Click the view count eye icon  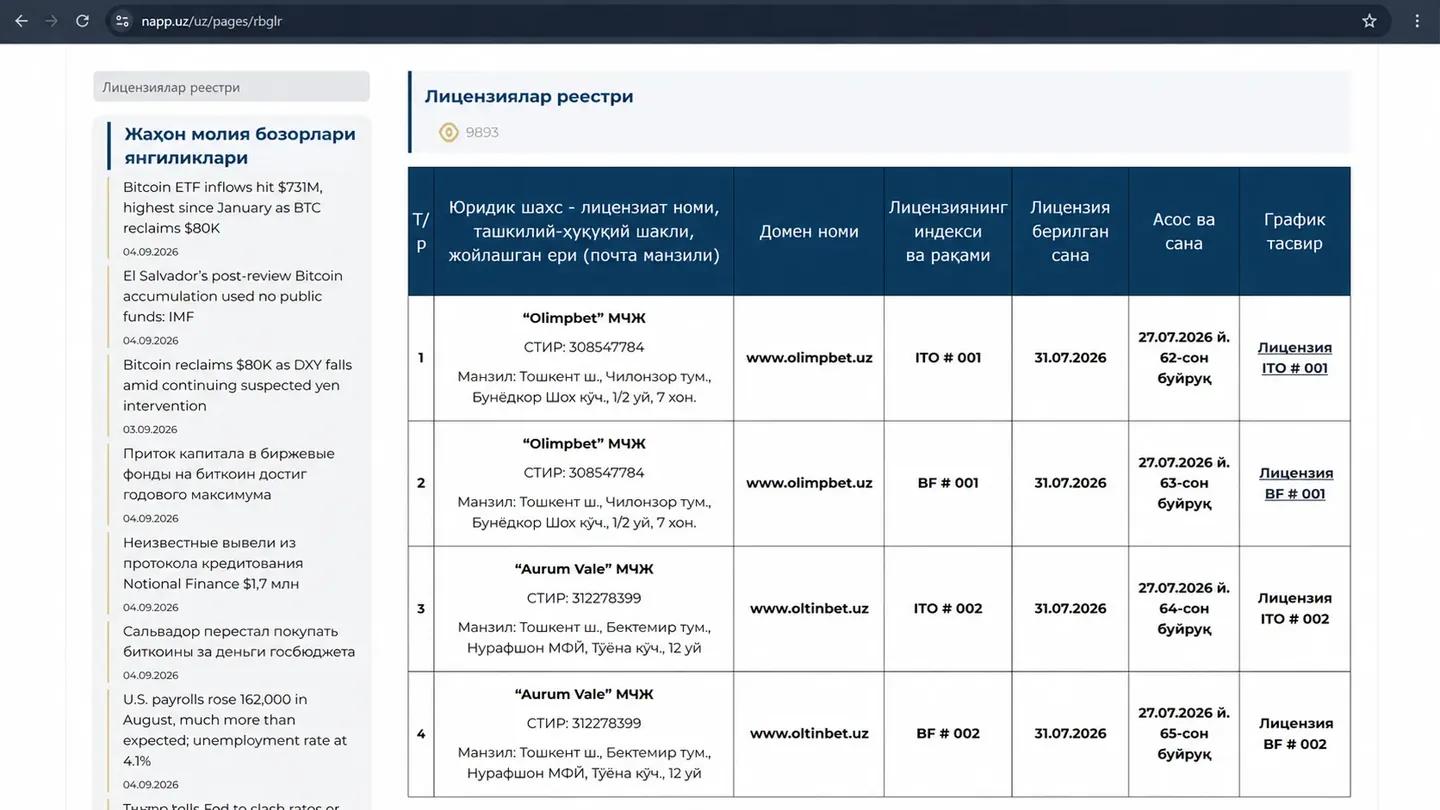(x=449, y=132)
